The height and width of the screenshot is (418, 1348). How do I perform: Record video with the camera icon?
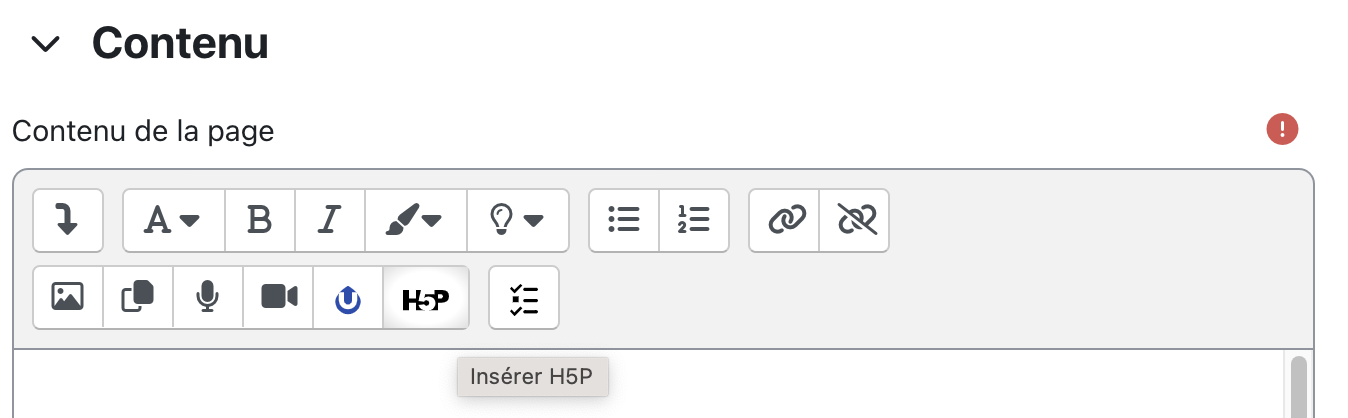(278, 297)
